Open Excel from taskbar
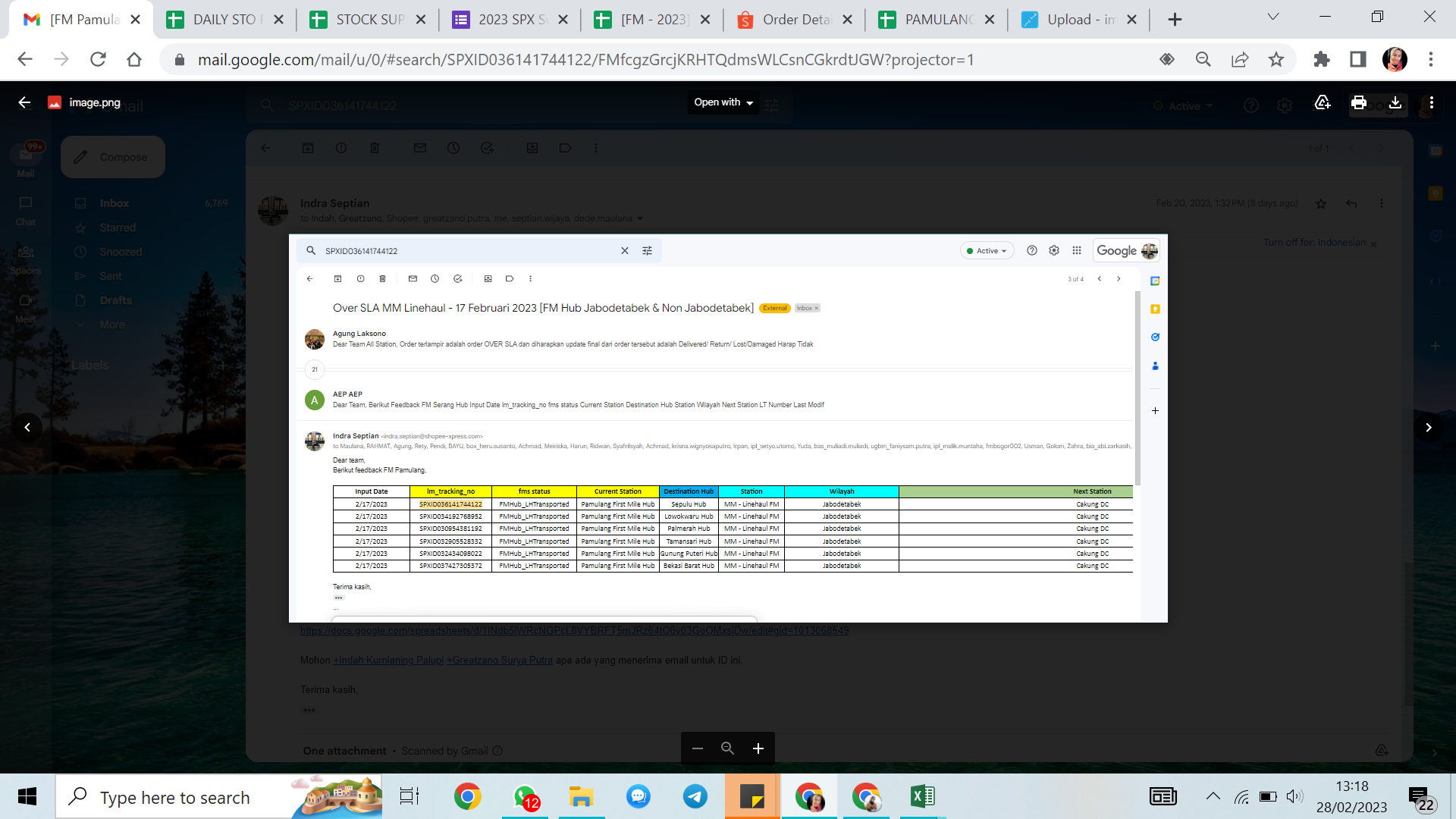Screen dimensions: 1456x819 (923, 796)
